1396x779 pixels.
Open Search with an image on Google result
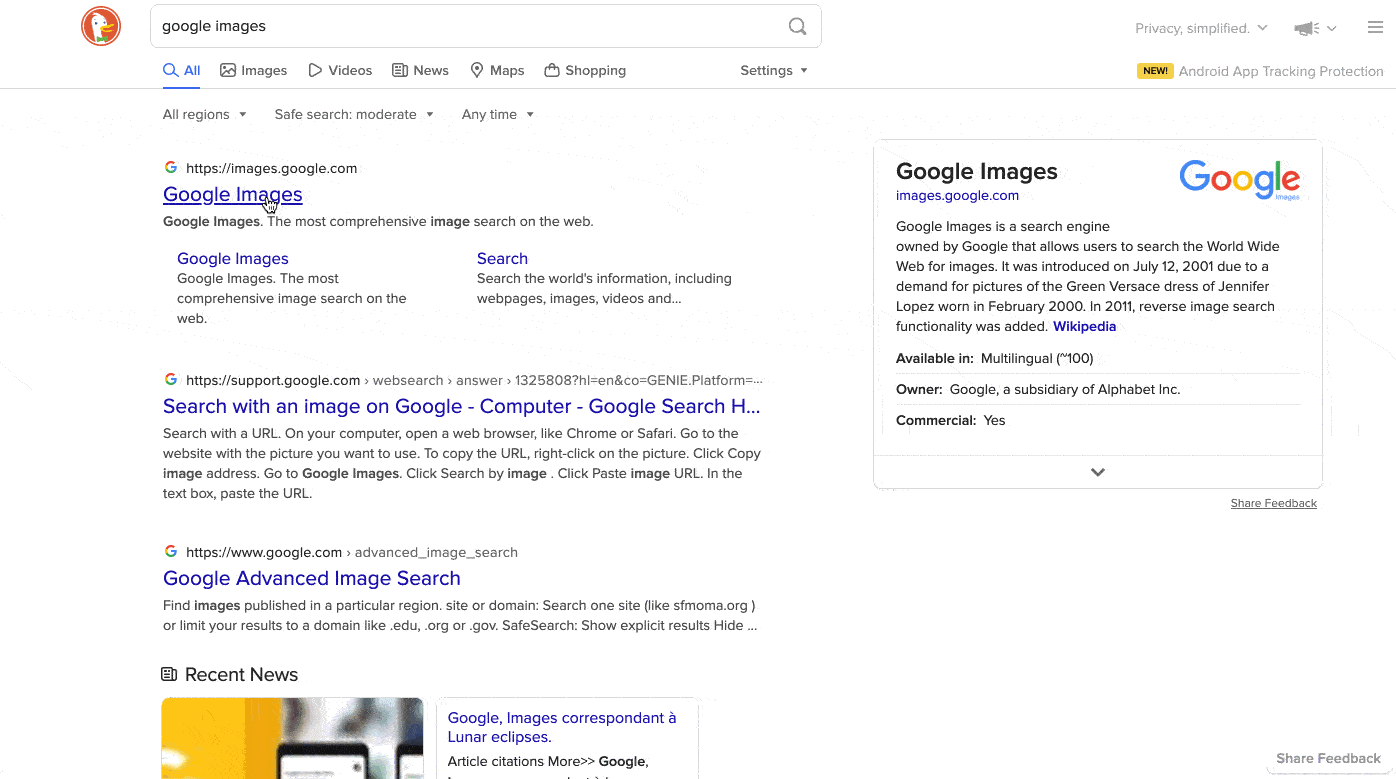462,406
